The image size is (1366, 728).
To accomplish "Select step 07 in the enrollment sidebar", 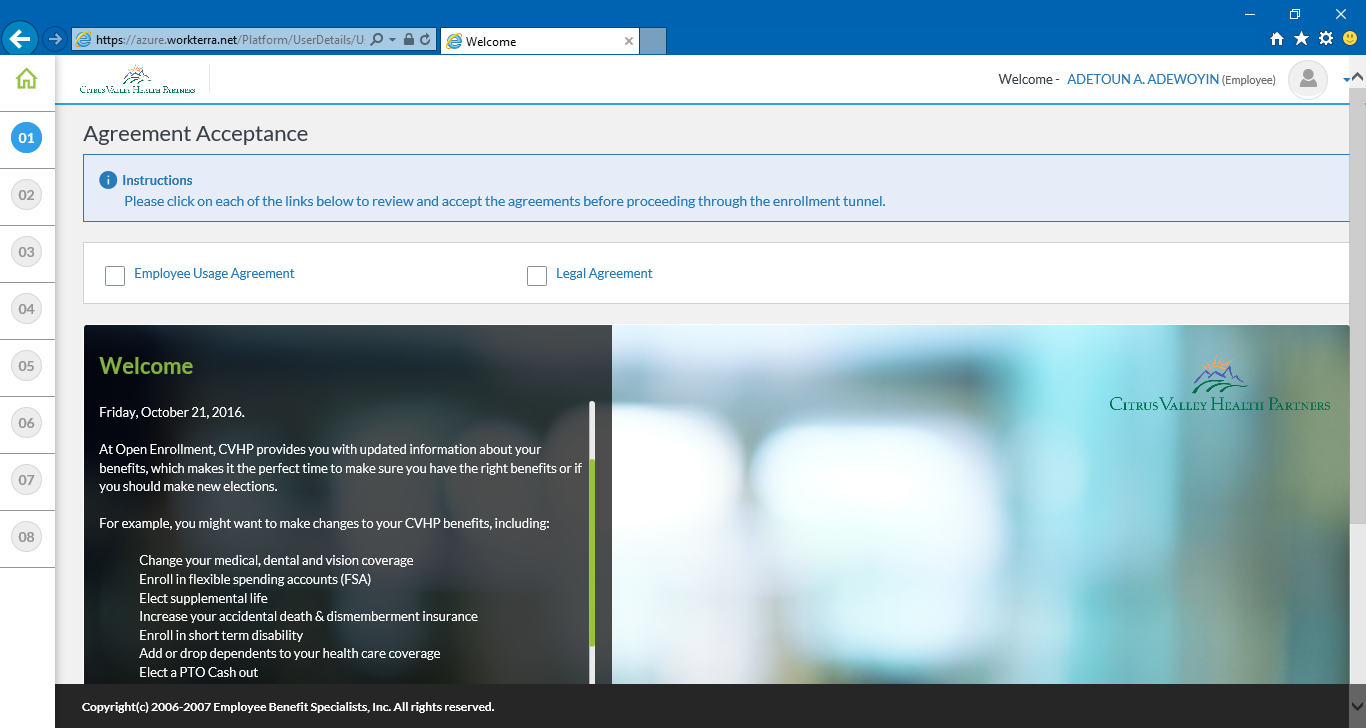I will point(26,480).
